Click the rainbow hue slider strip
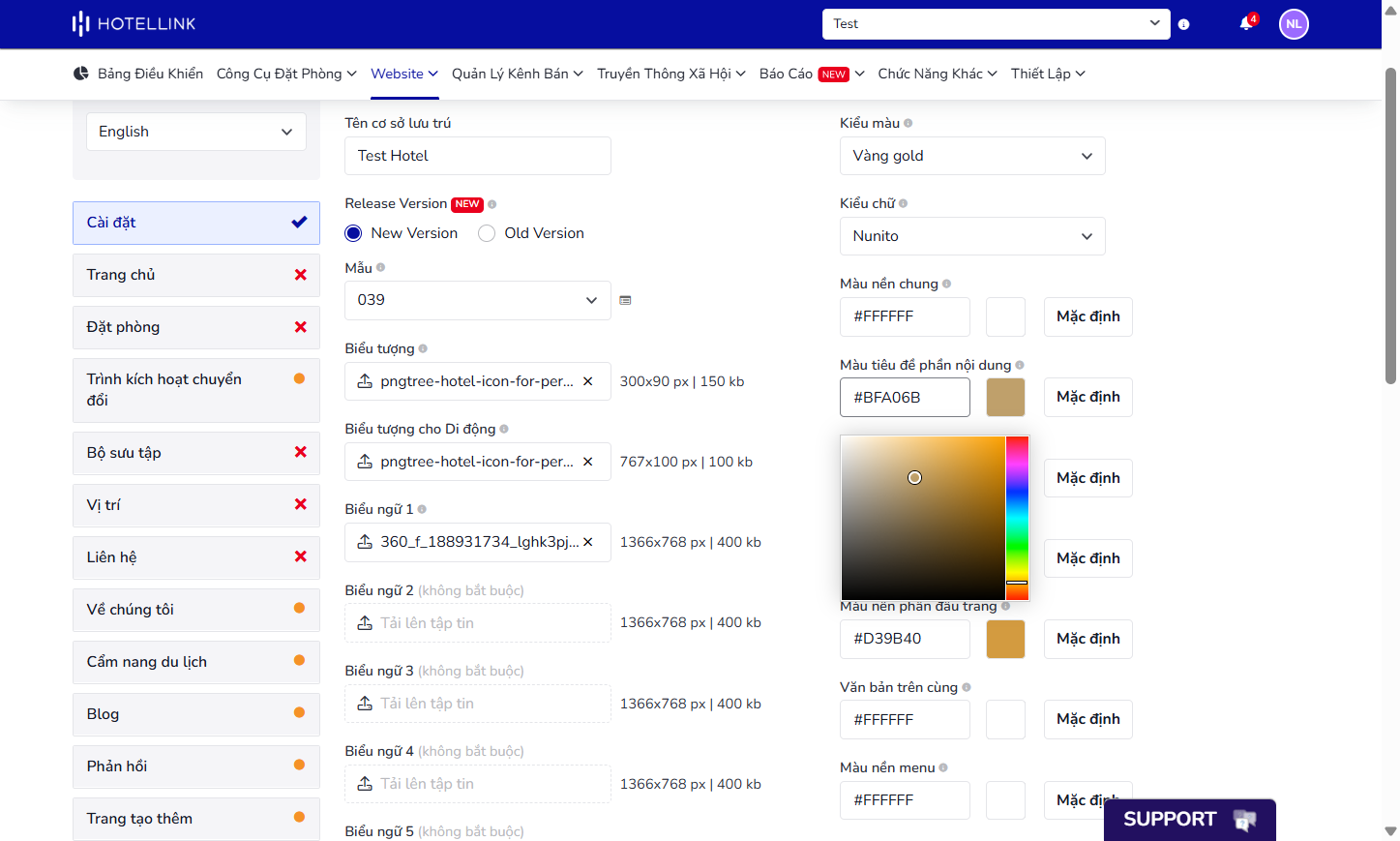The image size is (1400, 841). (x=1017, y=518)
